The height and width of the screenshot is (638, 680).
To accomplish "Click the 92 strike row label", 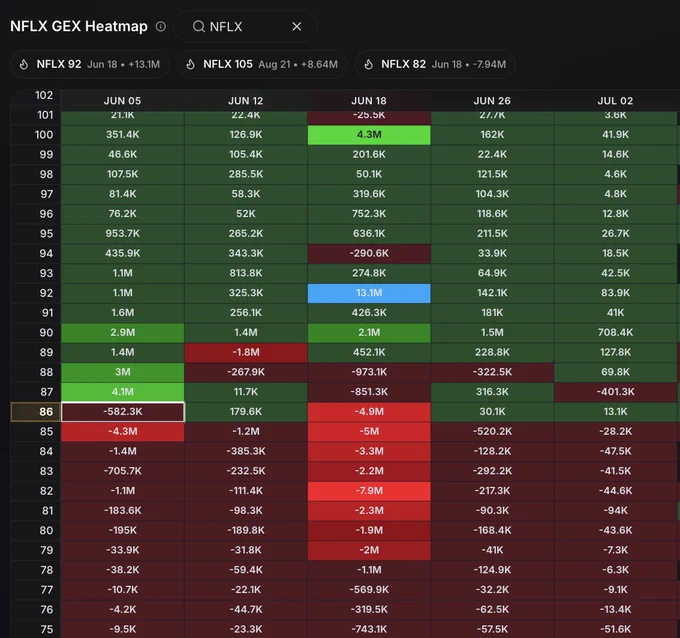I will pyautogui.click(x=36, y=293).
